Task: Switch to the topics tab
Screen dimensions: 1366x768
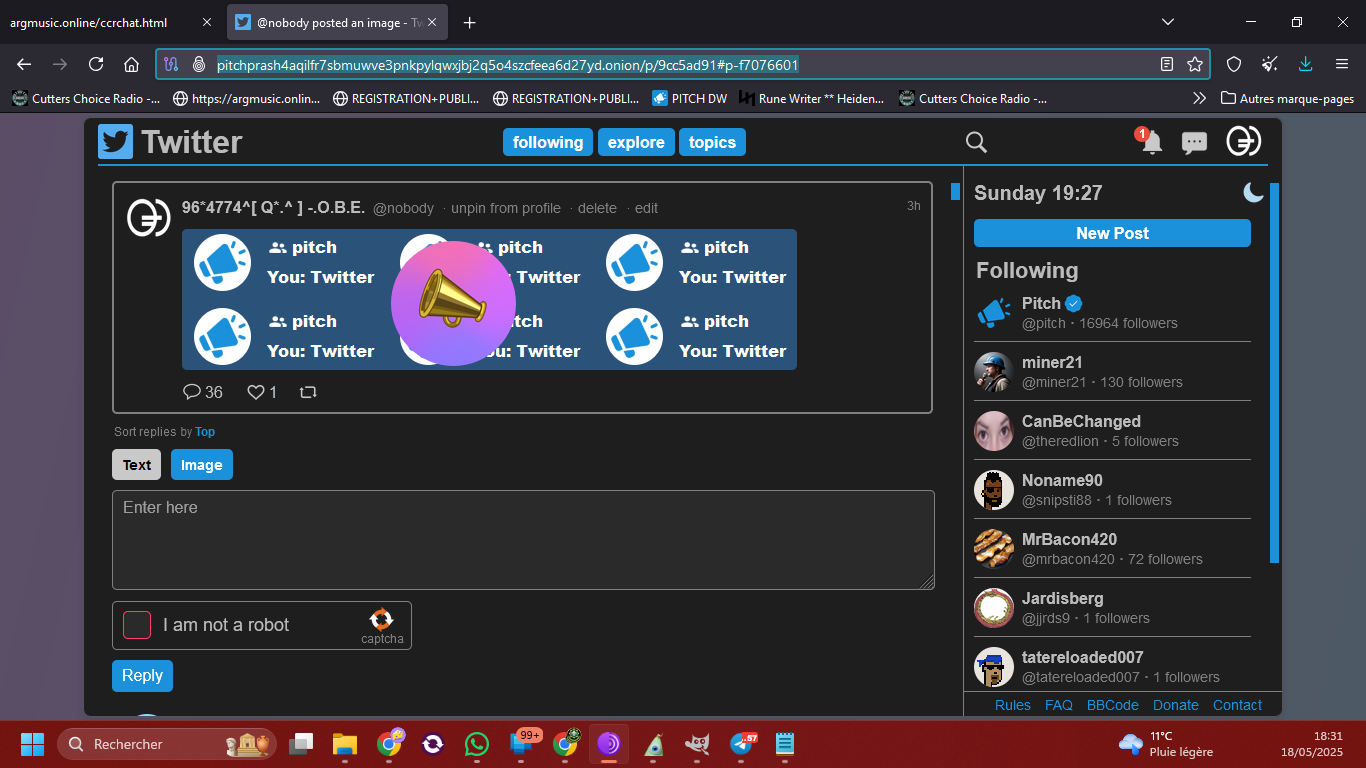Action: (712, 142)
